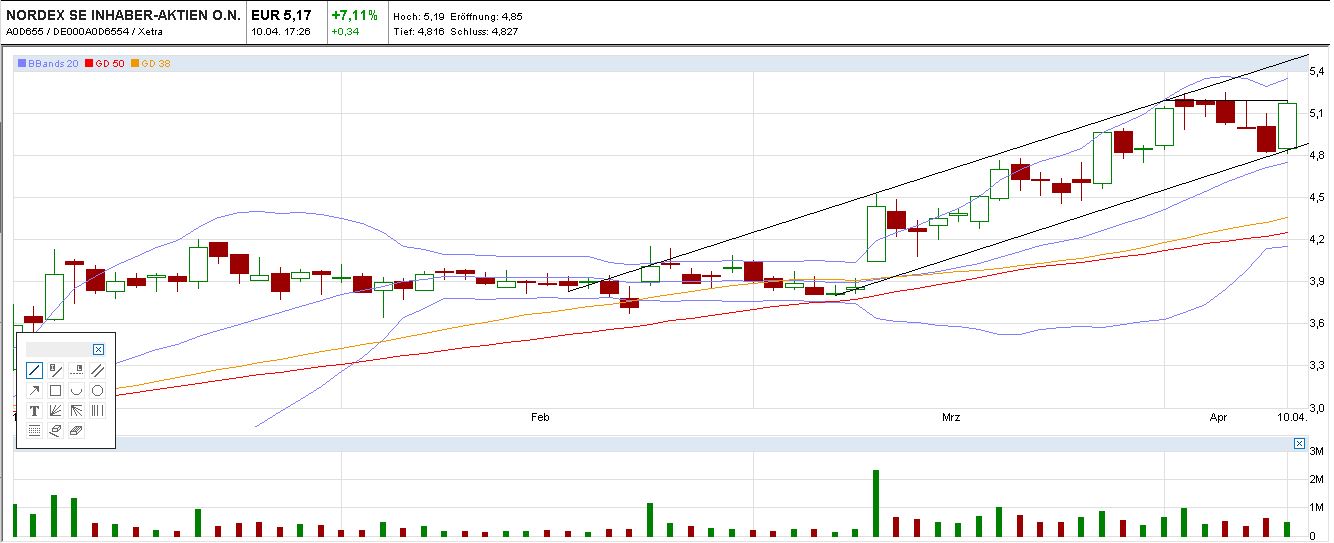
Task: Close the volume panel
Action: point(1299,443)
